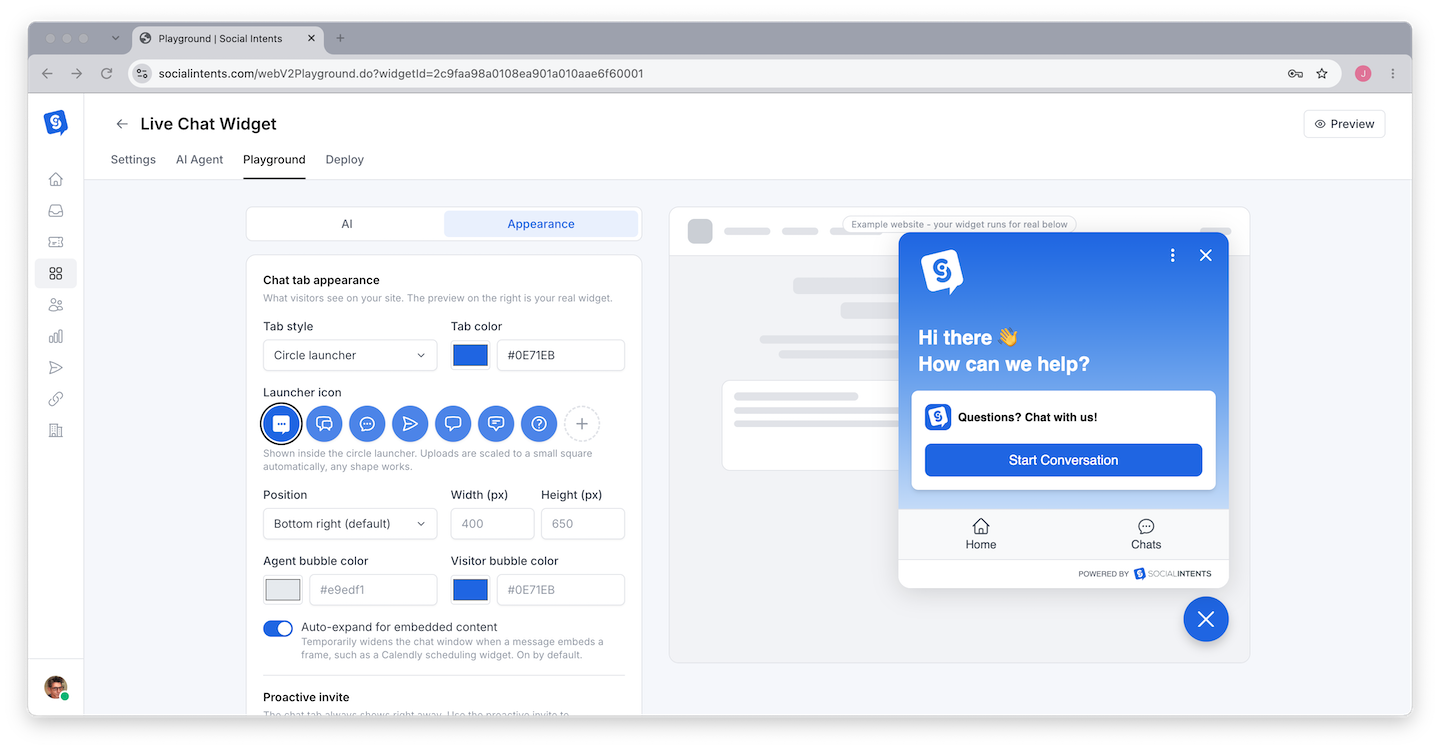Click the browser address bar URL

coord(401,73)
